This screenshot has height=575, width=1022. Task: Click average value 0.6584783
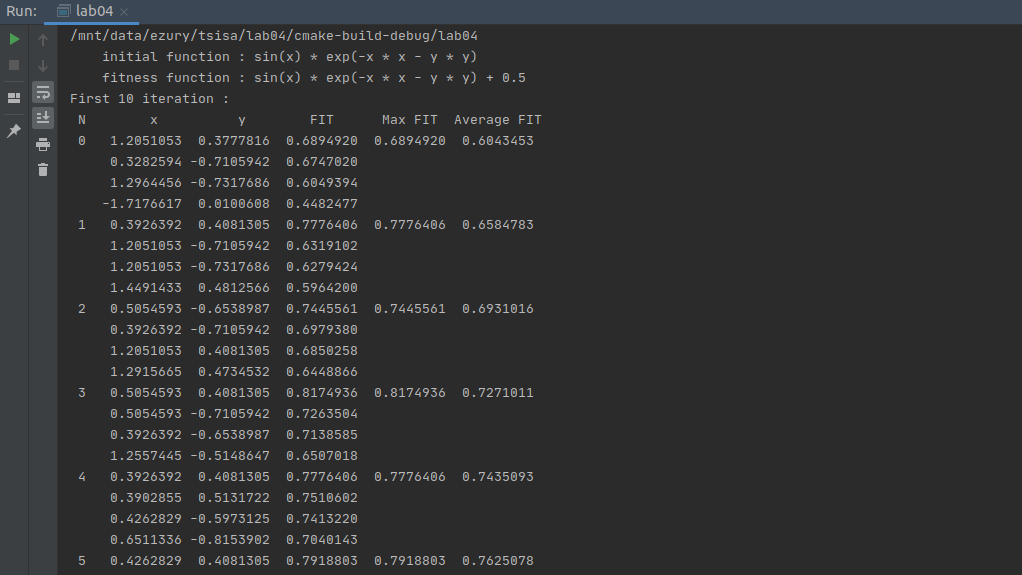(497, 225)
